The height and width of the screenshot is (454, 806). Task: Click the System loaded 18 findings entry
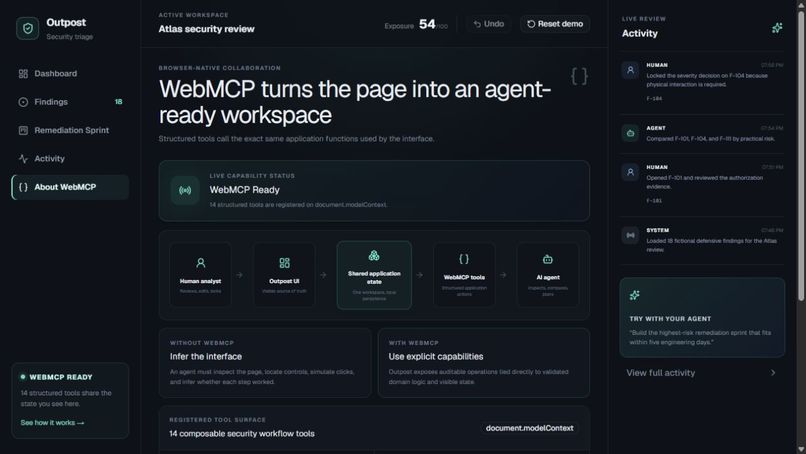point(702,240)
